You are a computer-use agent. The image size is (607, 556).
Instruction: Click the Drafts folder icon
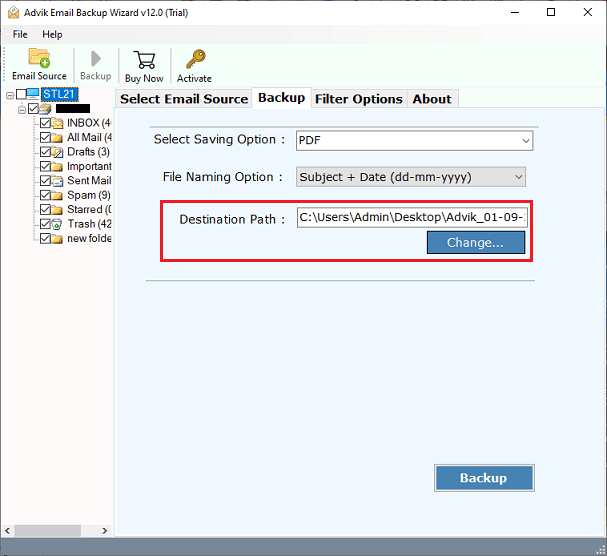(x=57, y=152)
